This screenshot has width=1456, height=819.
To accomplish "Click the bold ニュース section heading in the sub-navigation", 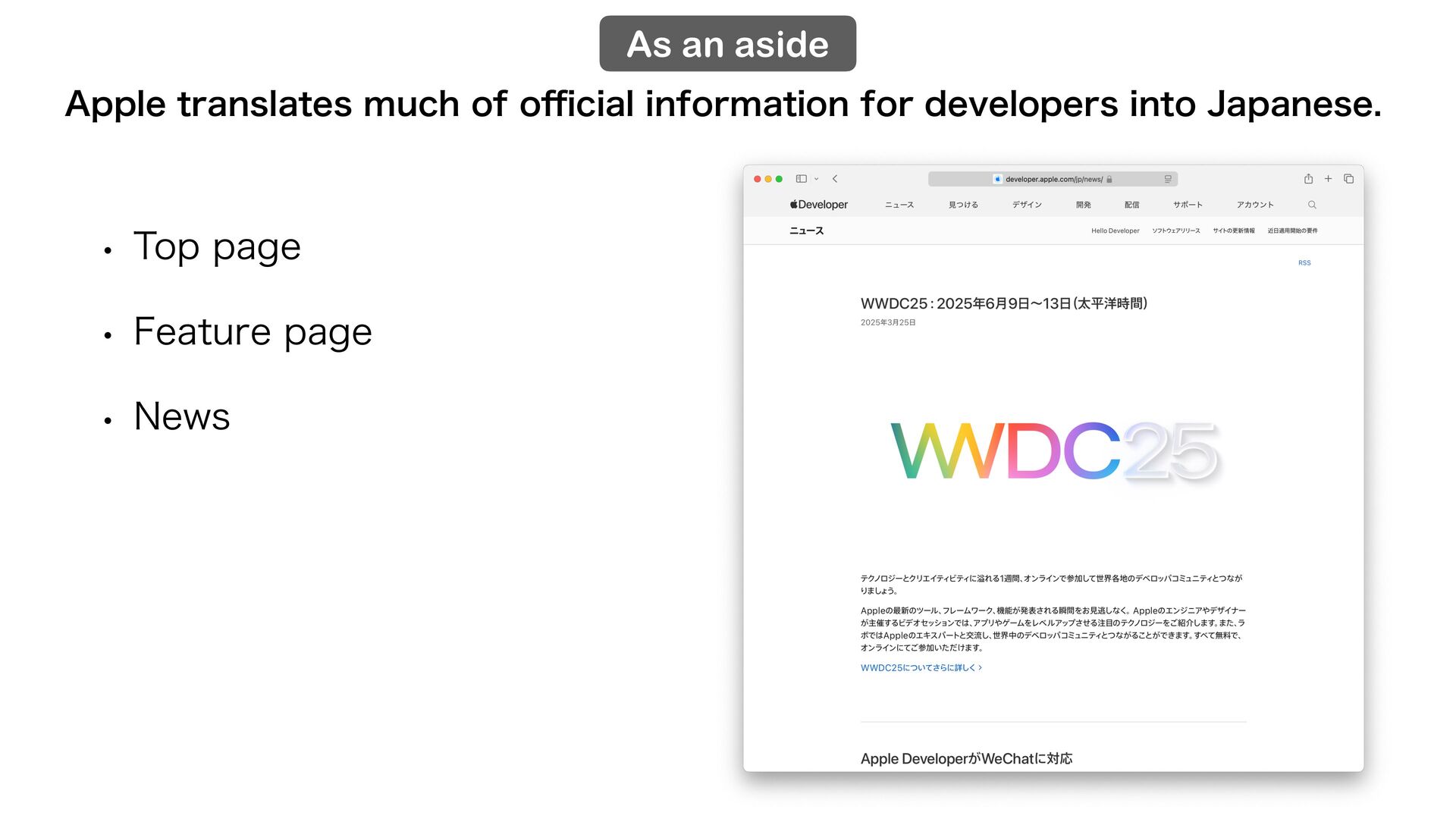I will pyautogui.click(x=806, y=231).
